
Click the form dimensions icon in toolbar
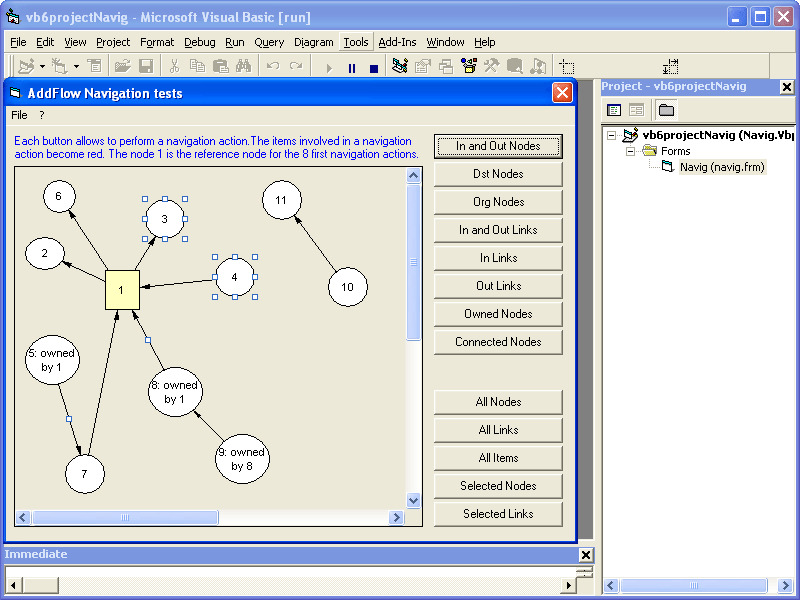(670, 67)
